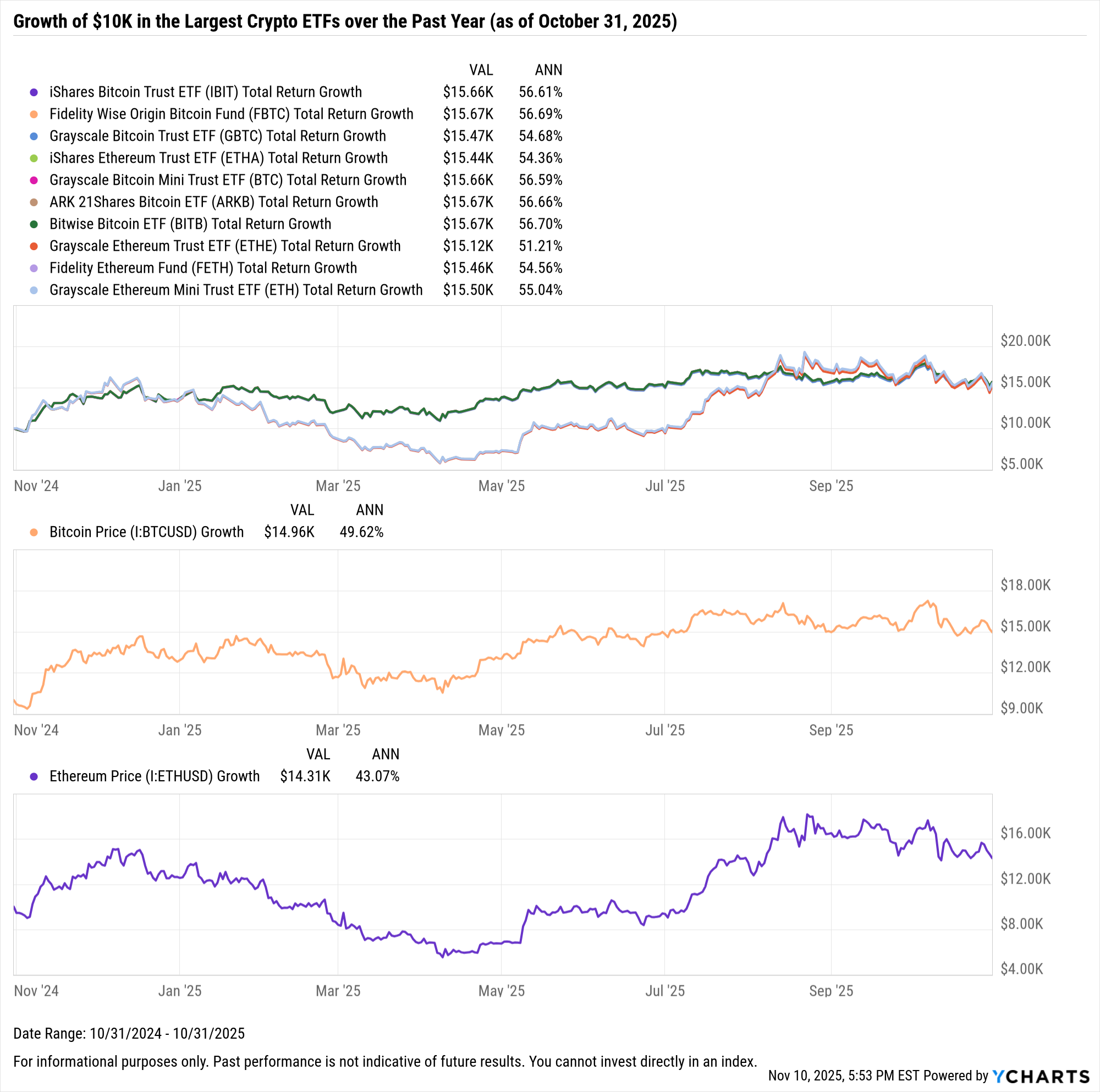Viewport: 1100px width, 1092px height.
Task: Click the purple Ethereum Price legend dot
Action: pos(34,777)
